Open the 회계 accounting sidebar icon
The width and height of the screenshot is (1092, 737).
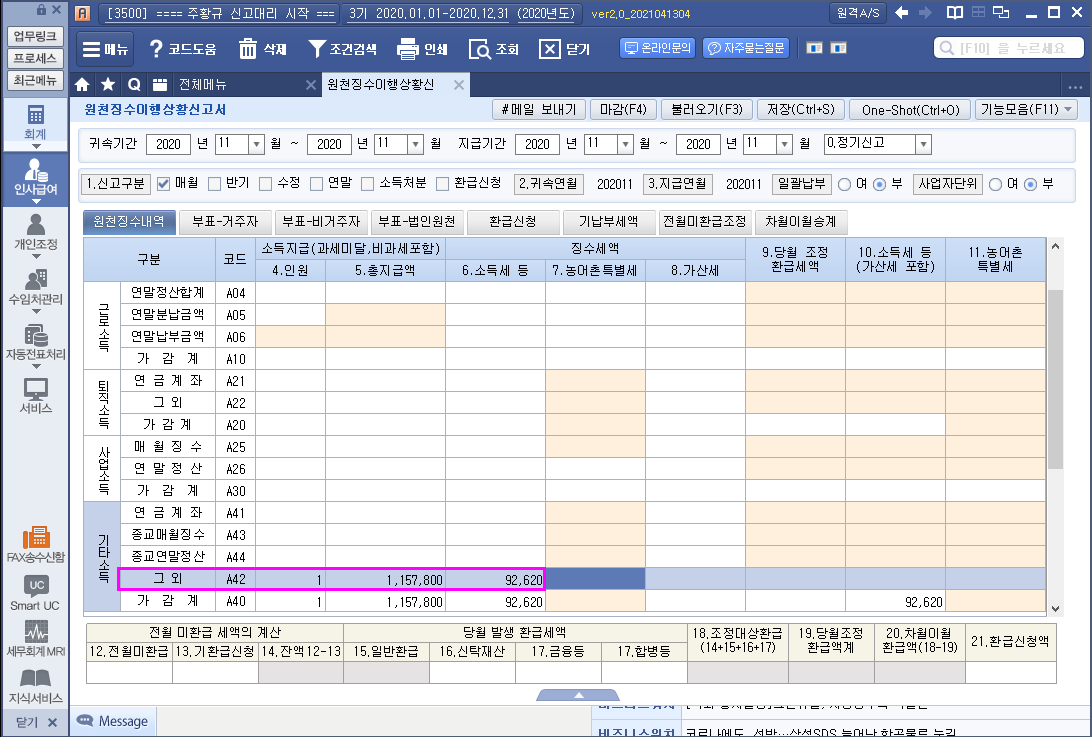[x=35, y=120]
